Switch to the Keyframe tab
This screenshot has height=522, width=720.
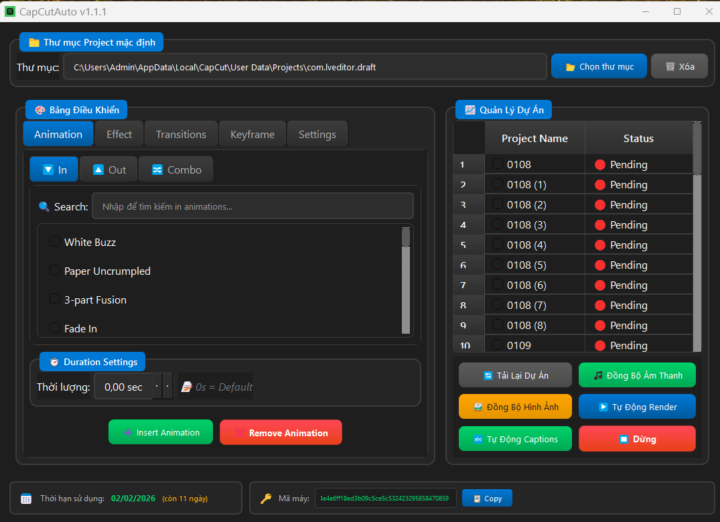point(253,134)
